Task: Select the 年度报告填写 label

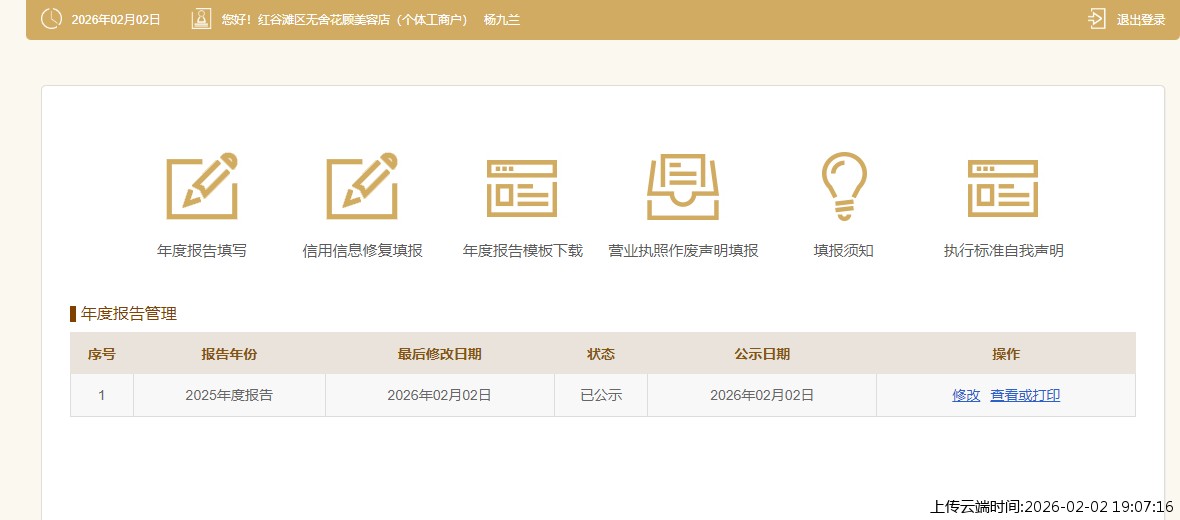Action: [202, 251]
